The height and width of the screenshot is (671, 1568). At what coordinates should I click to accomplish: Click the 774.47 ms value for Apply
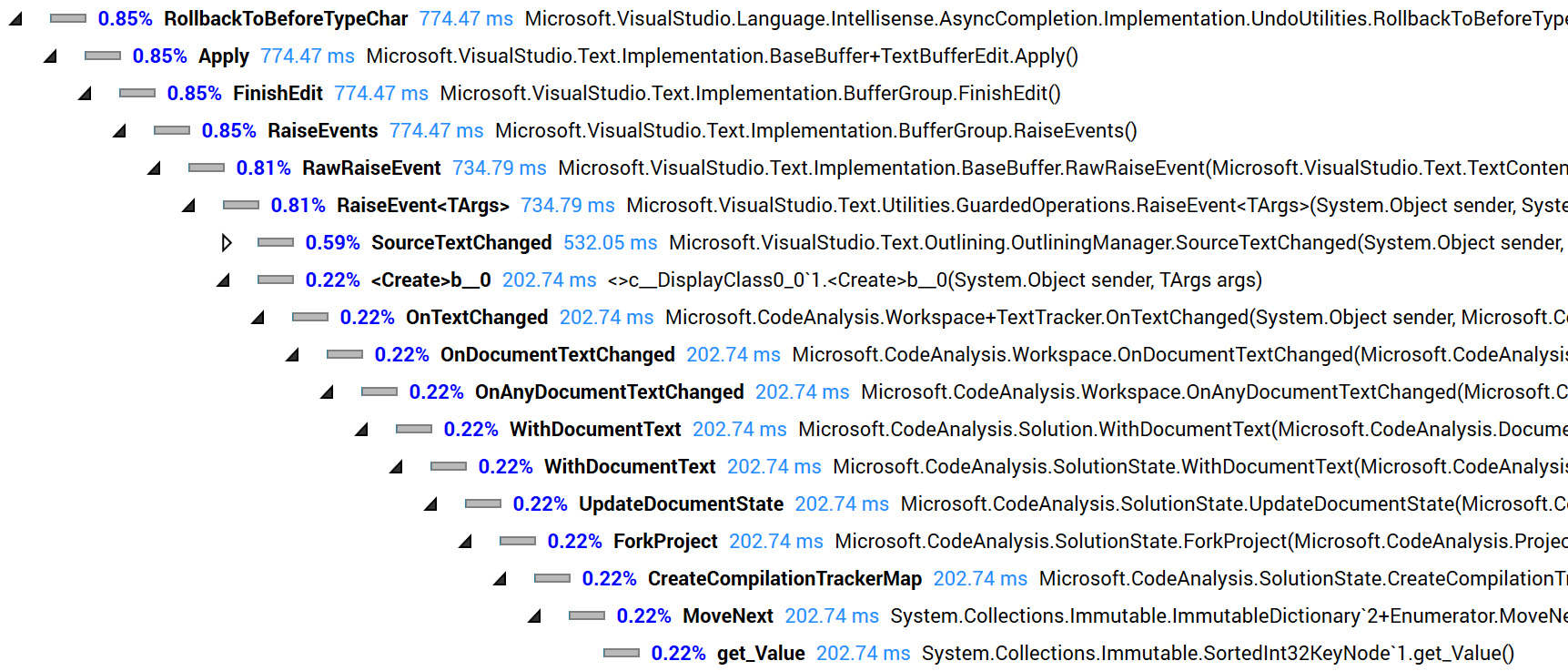pyautogui.click(x=308, y=56)
